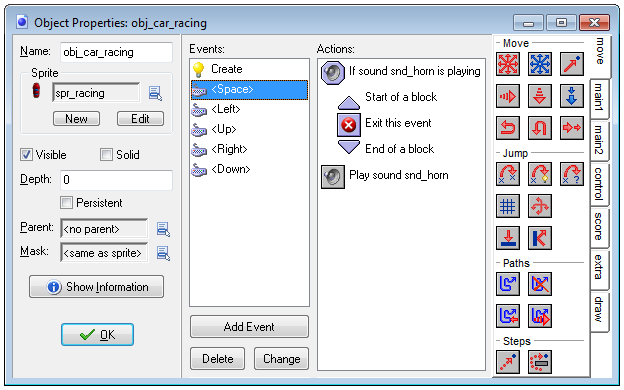
Task: Select the Move Free action icon
Action: [540, 64]
